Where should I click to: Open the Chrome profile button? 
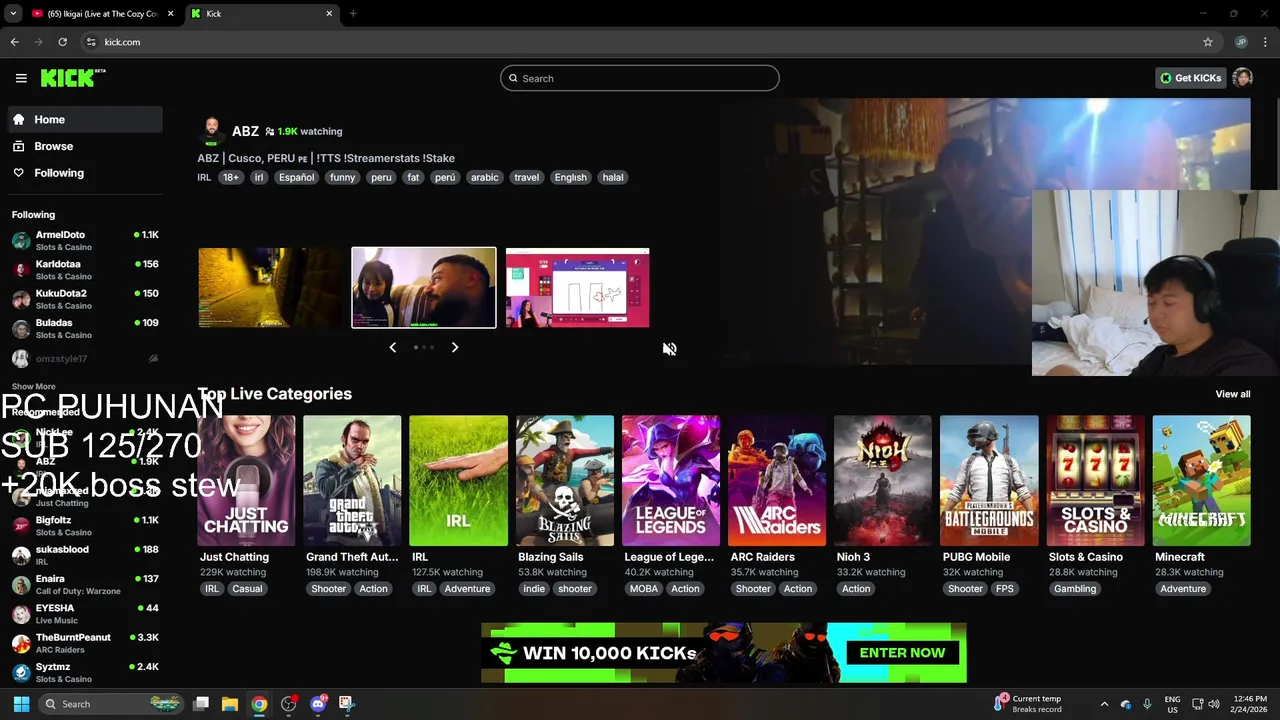[1241, 42]
